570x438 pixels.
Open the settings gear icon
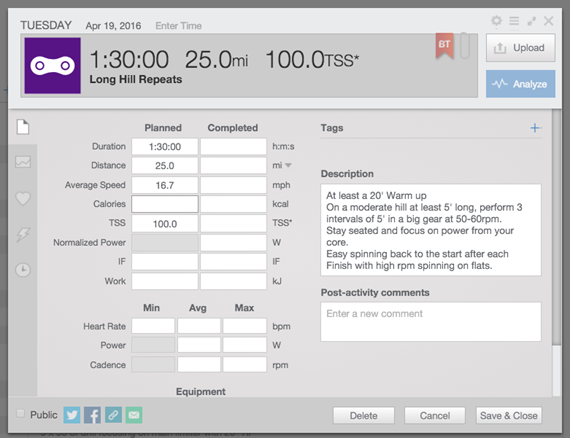pos(496,21)
